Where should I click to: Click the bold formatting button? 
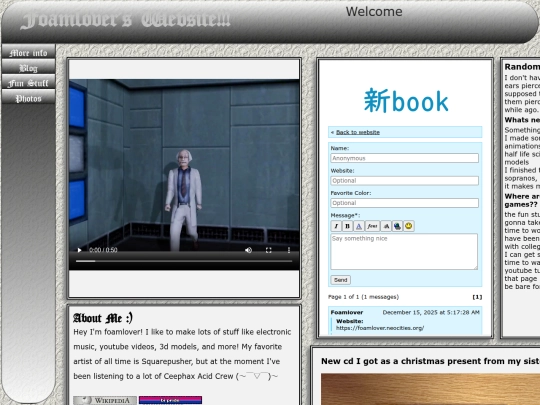[347, 226]
